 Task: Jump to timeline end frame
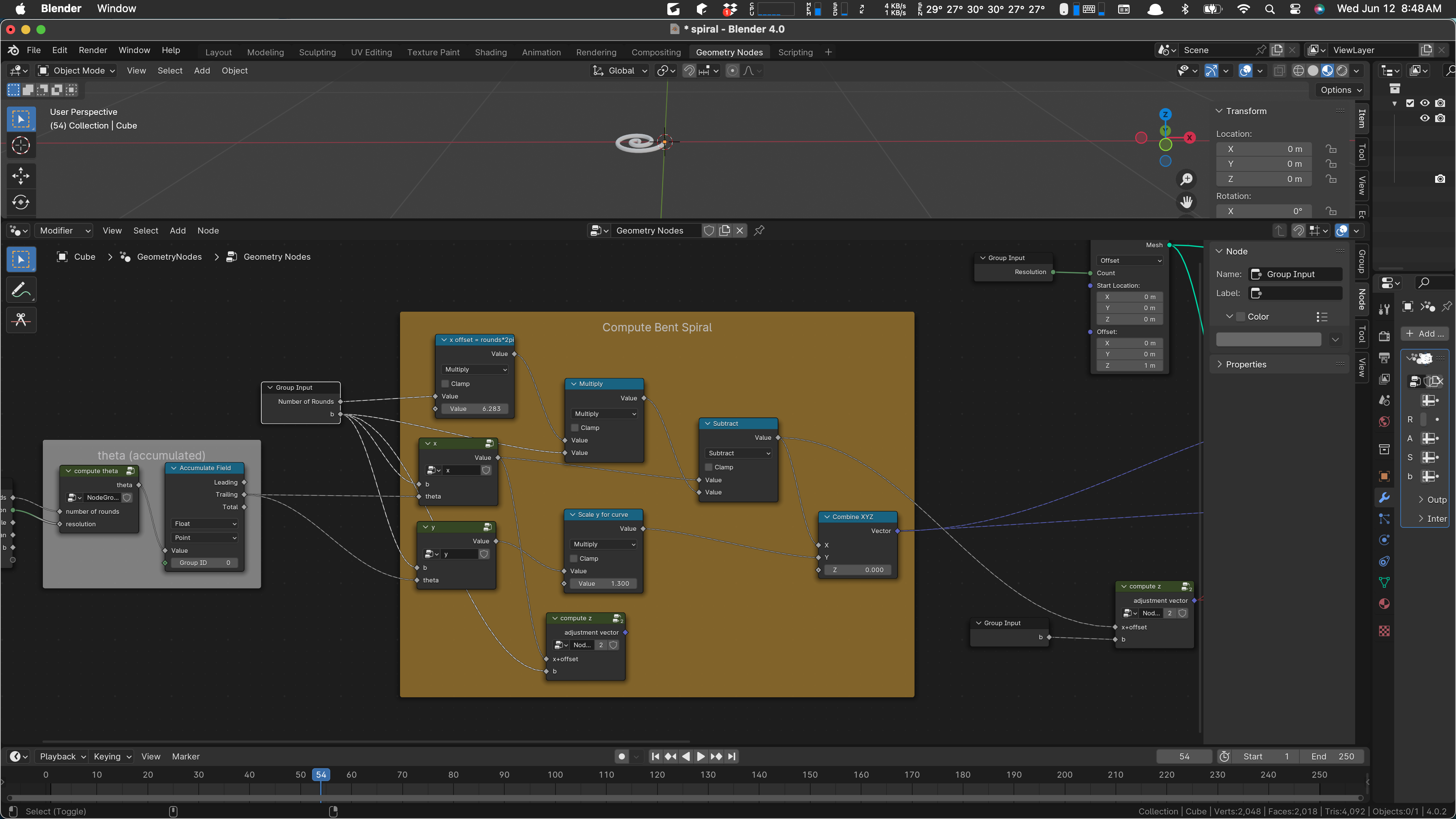click(x=732, y=756)
